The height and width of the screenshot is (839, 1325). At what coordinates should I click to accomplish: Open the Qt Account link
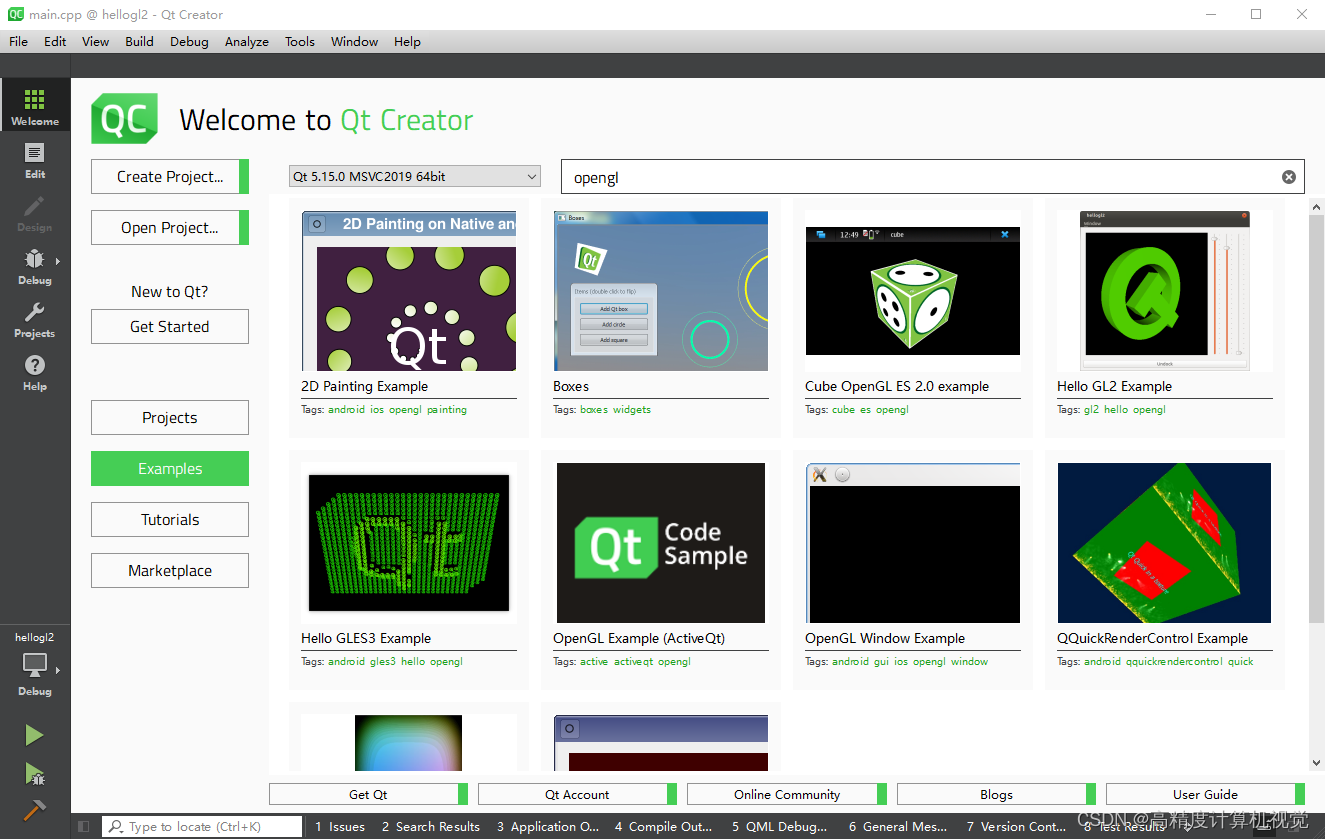point(577,794)
